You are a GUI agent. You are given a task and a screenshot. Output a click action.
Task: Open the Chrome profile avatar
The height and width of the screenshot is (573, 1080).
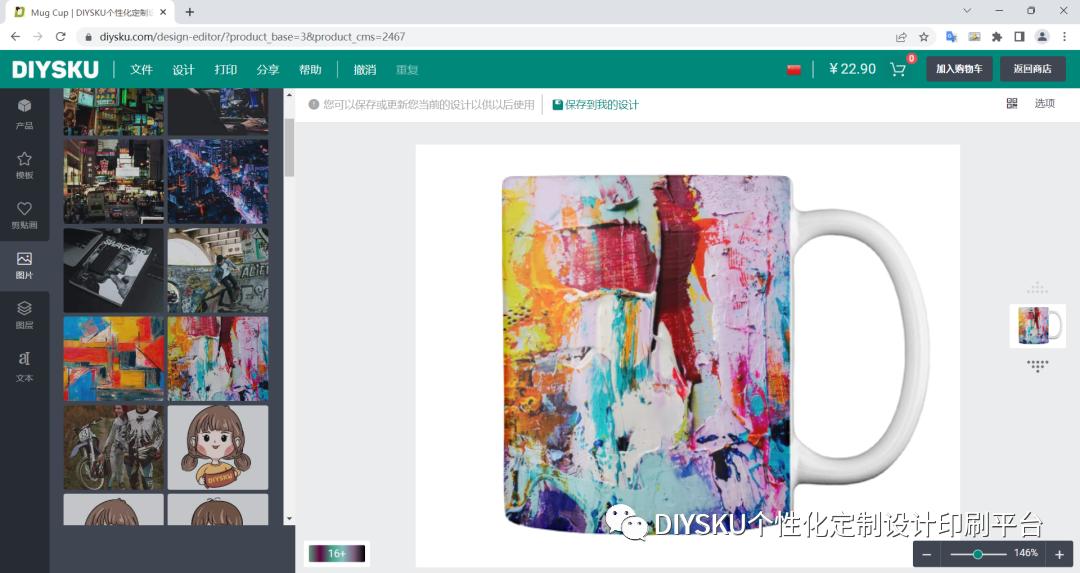point(1042,37)
